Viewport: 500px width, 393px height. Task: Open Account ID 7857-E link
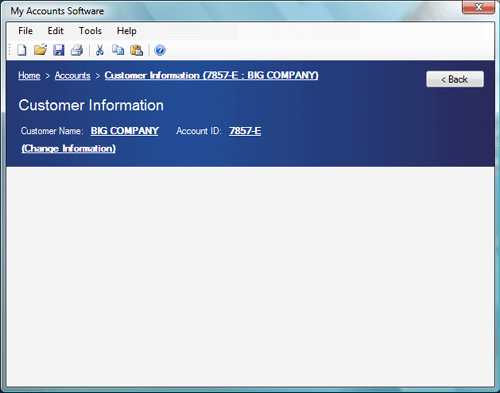tap(245, 131)
